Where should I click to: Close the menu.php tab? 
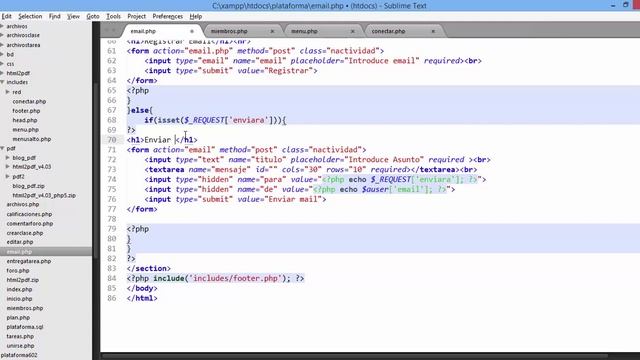[x=353, y=31]
